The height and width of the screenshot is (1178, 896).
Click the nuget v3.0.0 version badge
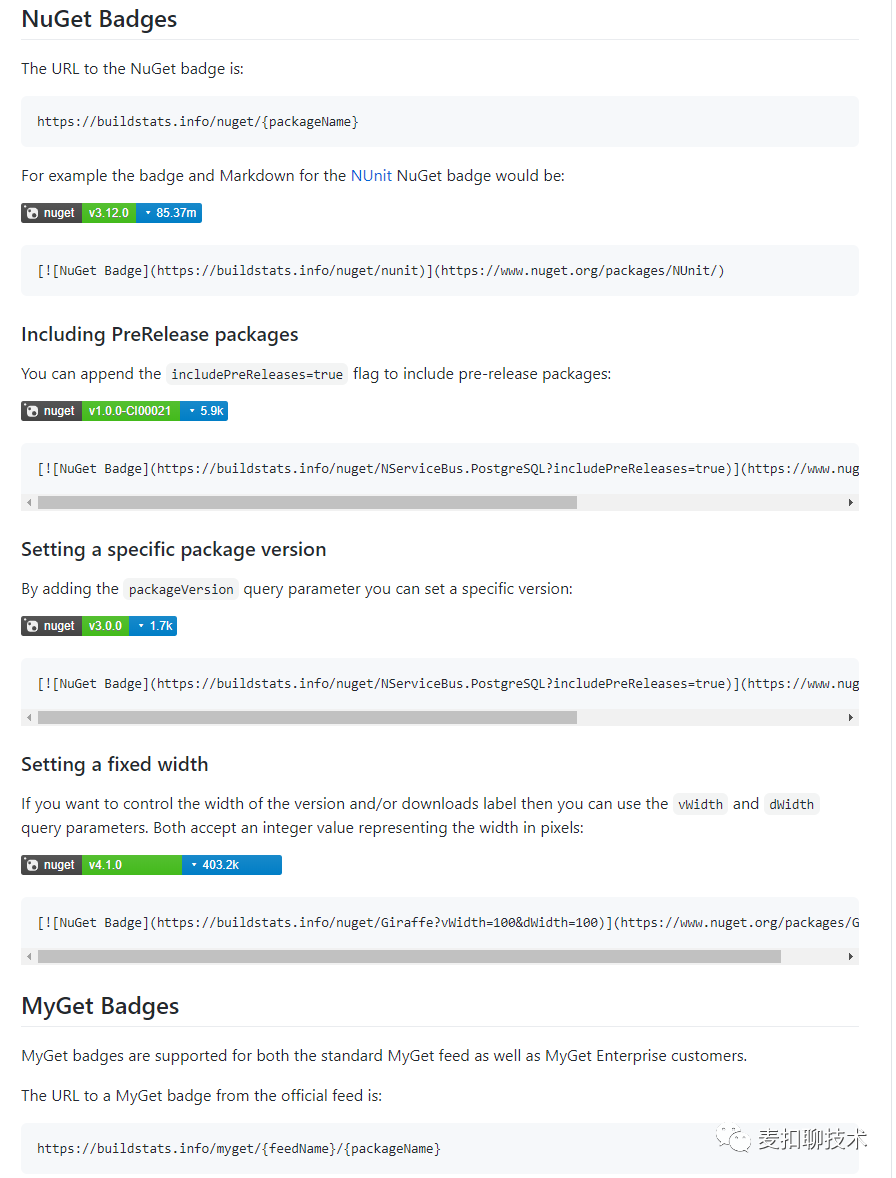(x=98, y=626)
